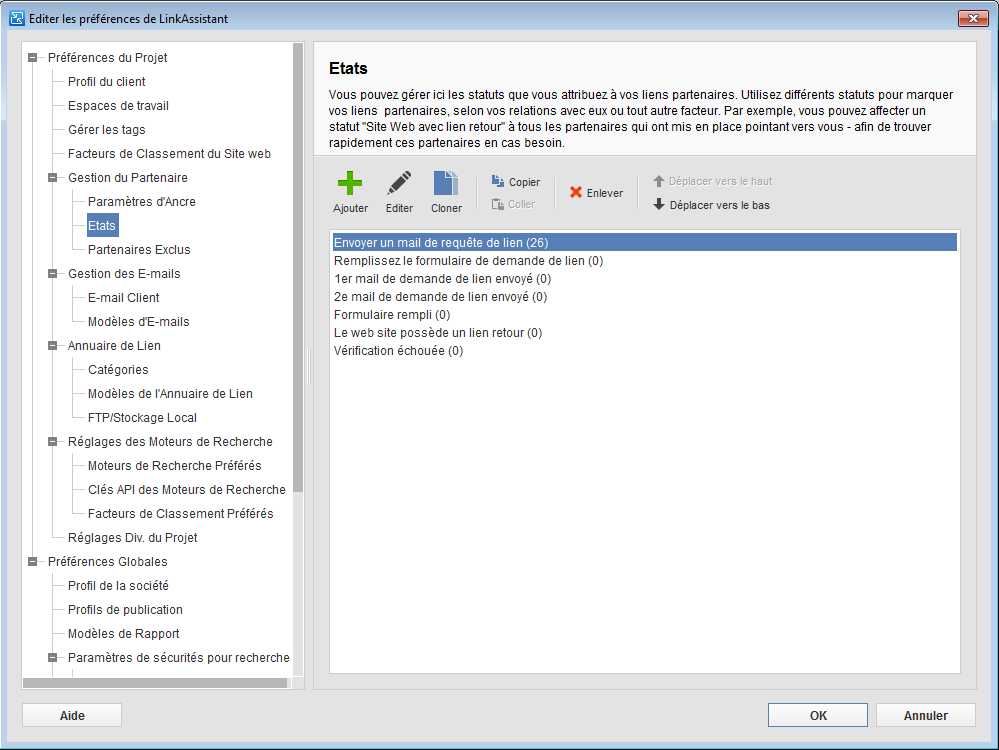This screenshot has height=750, width=999.
Task: Open the Gérer les tags page
Action: click(x=106, y=130)
